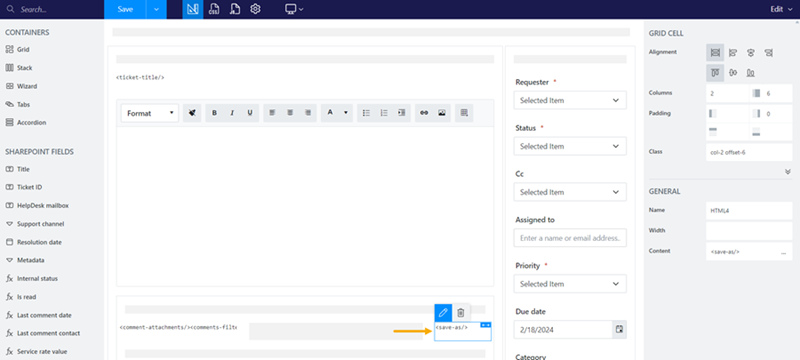Set horizontal alignment to left
The height and width of the screenshot is (360, 800).
tap(733, 53)
